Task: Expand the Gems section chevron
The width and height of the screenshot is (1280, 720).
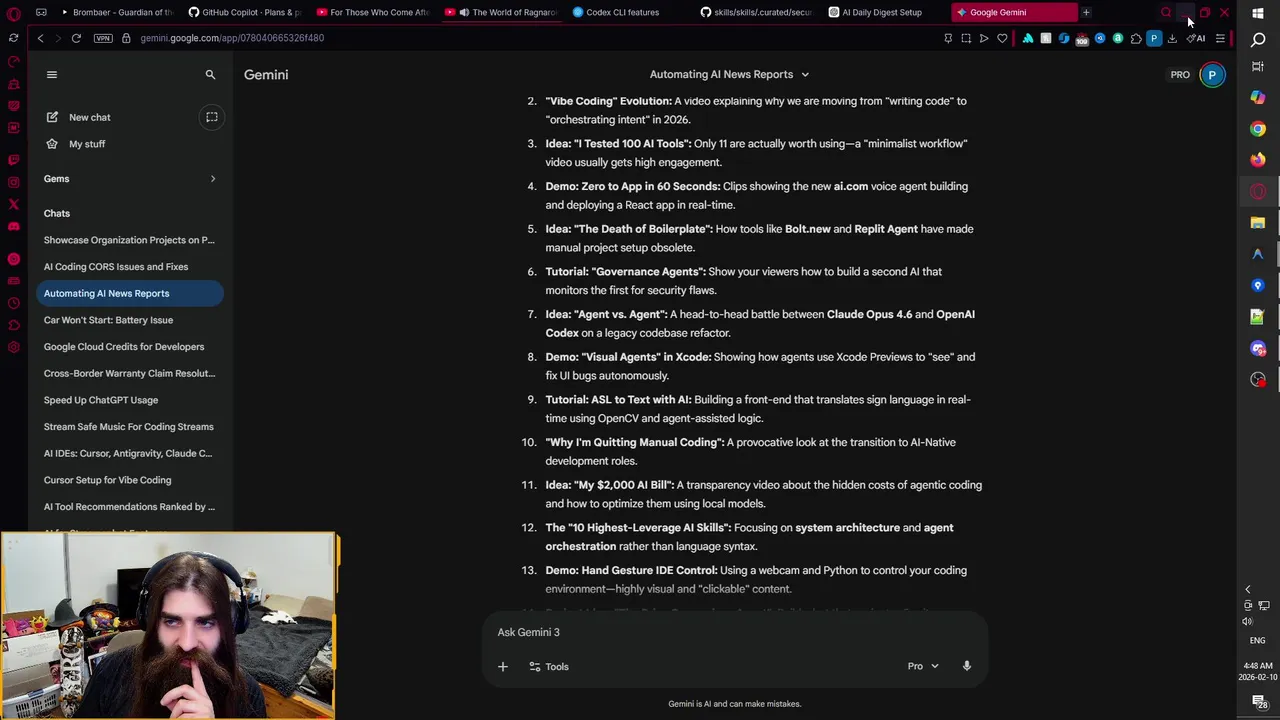Action: pyautogui.click(x=212, y=179)
